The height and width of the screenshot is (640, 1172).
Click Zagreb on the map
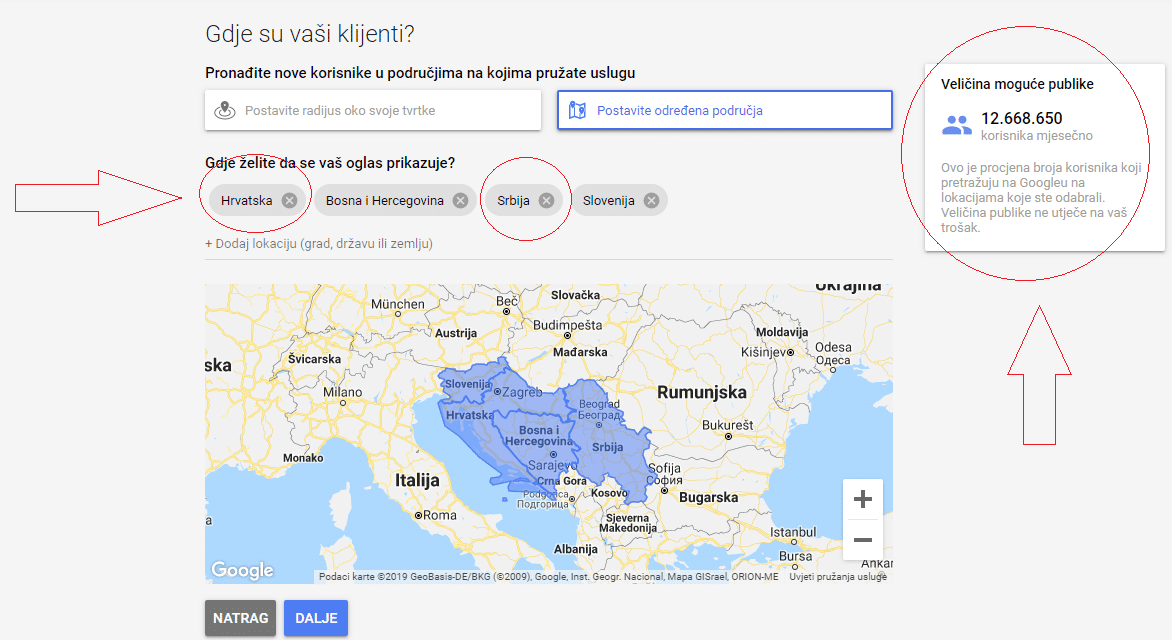coord(519,392)
